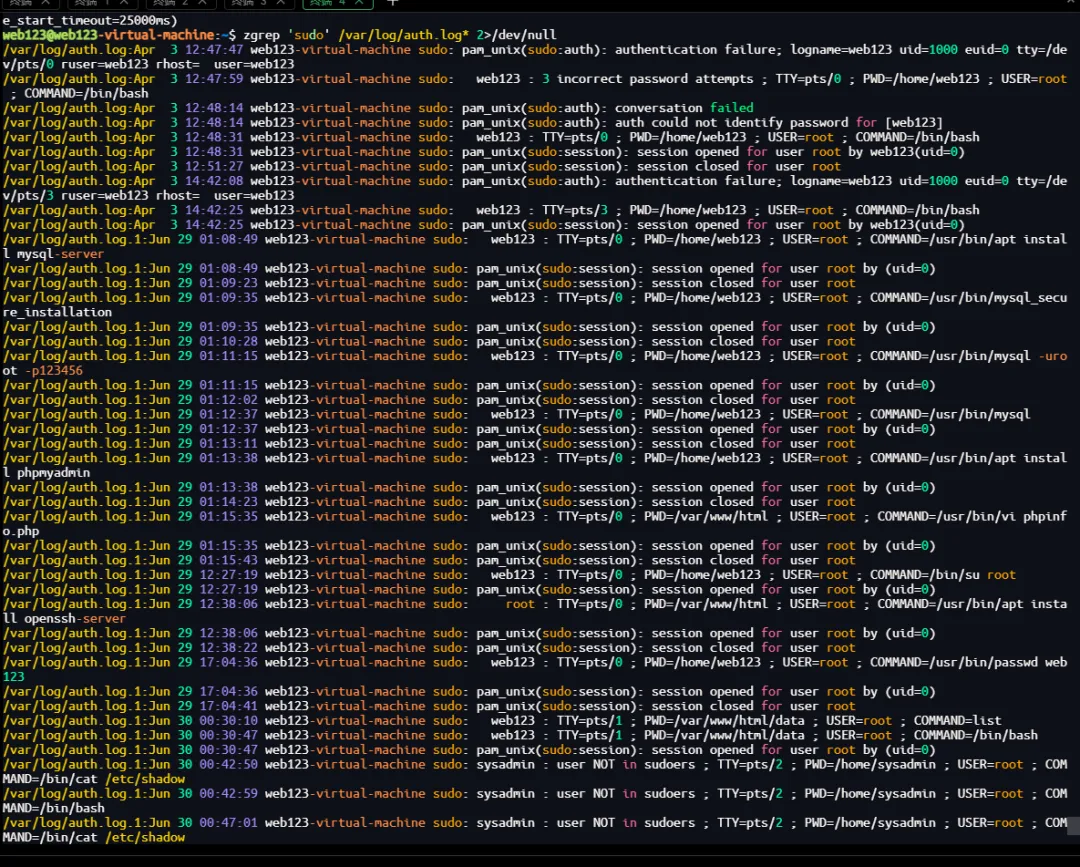Click uid=1000 in the 12:47:47 line
The height and width of the screenshot is (867, 1080).
coord(928,50)
